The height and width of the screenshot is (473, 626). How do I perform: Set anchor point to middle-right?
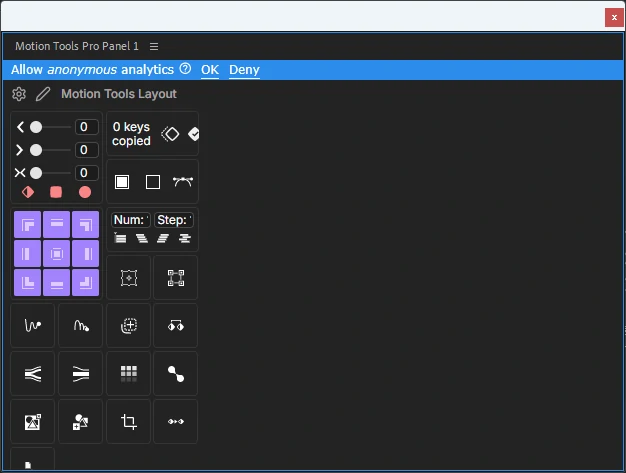(85, 253)
